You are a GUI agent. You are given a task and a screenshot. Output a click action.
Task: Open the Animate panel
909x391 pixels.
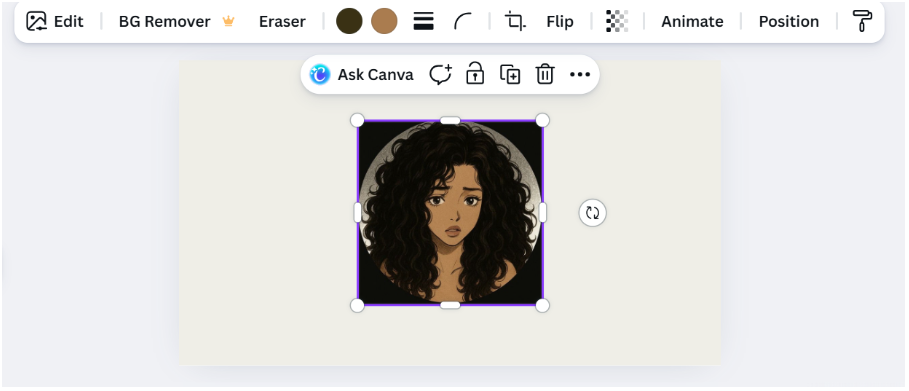coord(692,21)
